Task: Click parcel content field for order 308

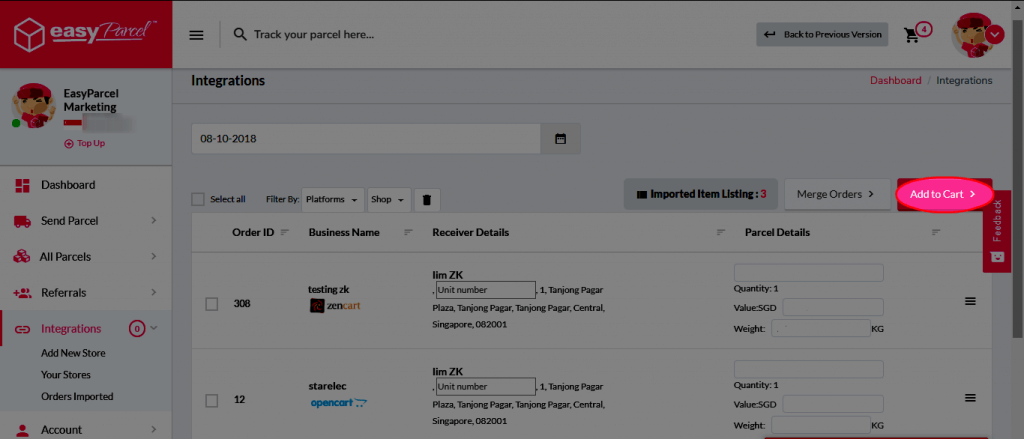Action: pyautogui.click(x=808, y=272)
